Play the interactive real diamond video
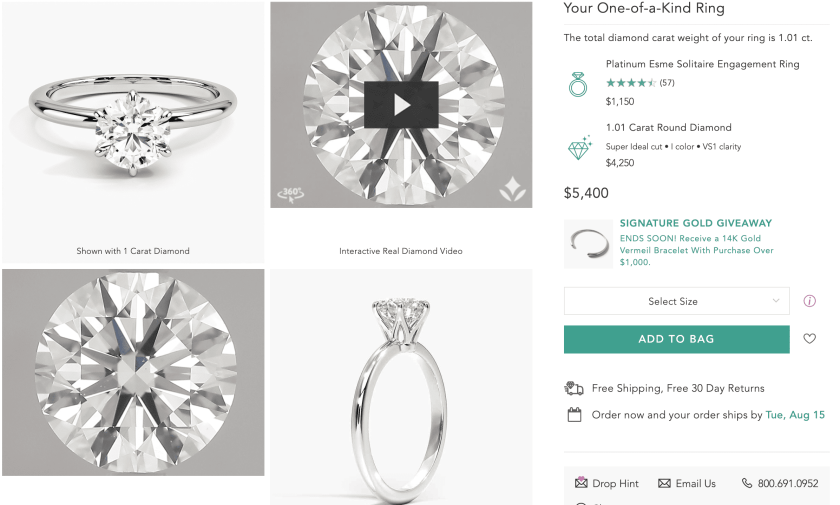This screenshot has height=505, width=840. coord(401,104)
